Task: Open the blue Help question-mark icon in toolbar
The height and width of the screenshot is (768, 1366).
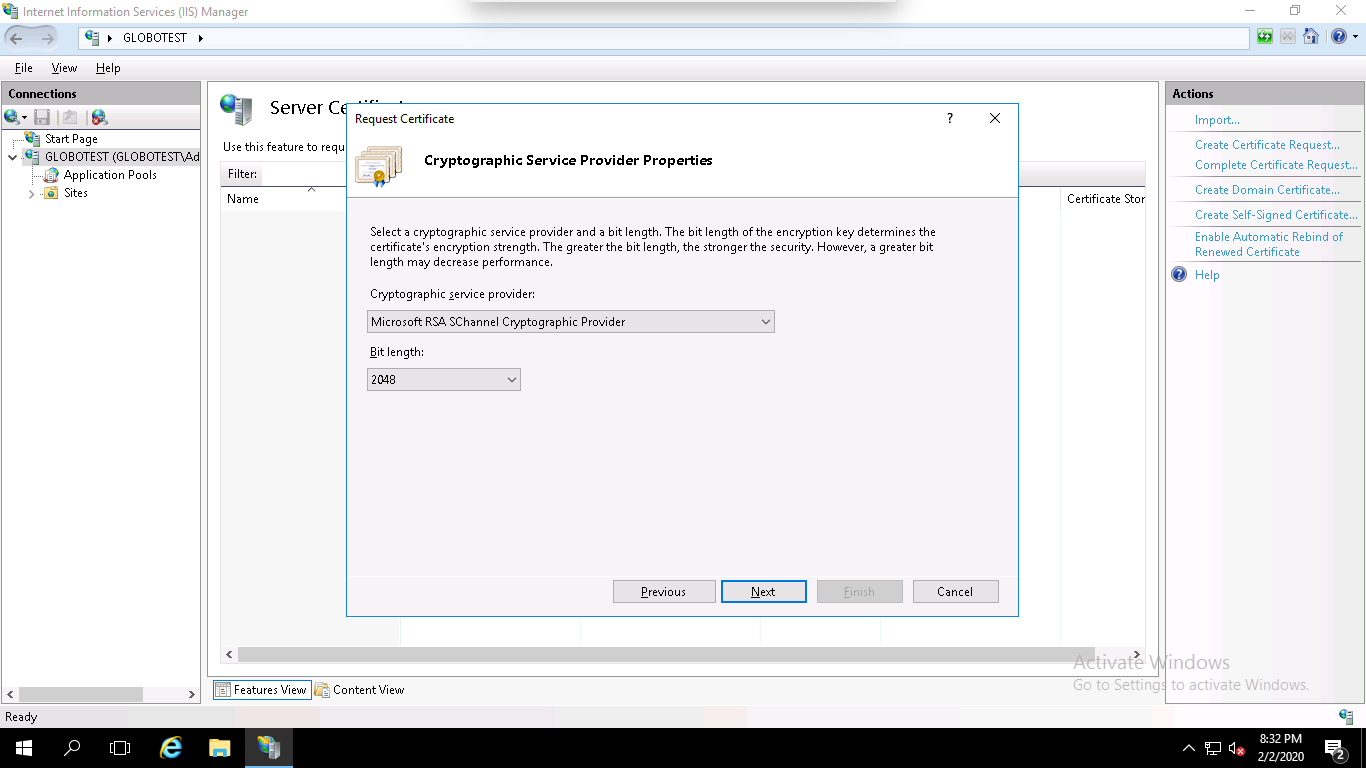Action: 1338,37
